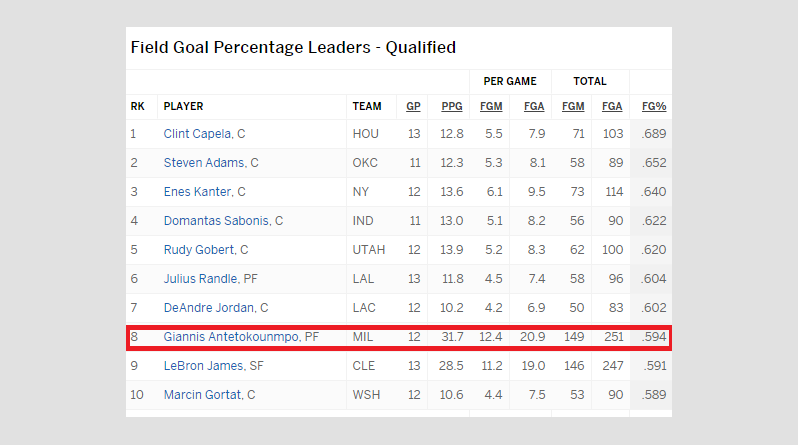
Task: Sort table by PPG column header
Action: point(452,106)
